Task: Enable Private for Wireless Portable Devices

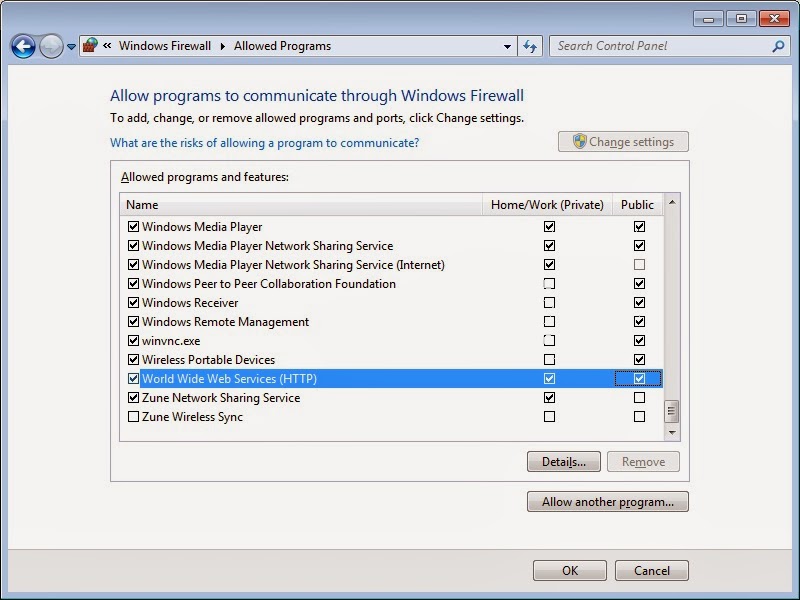Action: (549, 360)
